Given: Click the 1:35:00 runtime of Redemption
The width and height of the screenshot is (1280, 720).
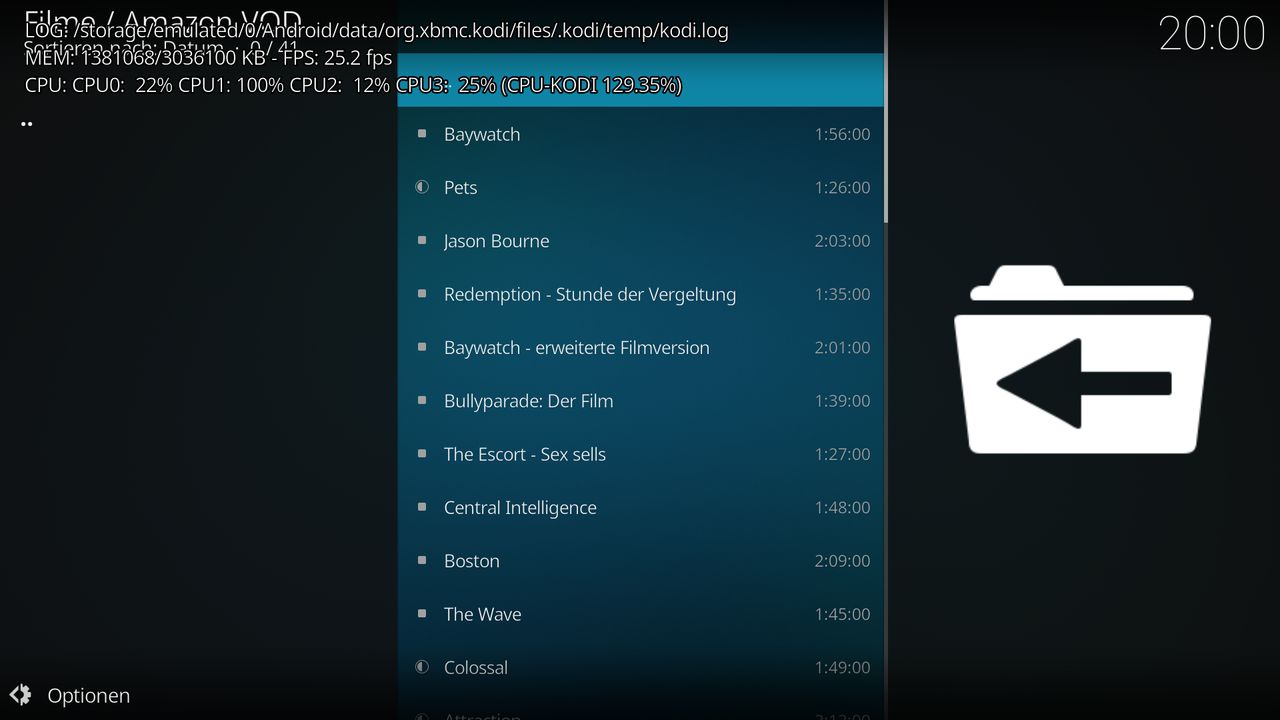Looking at the screenshot, I should pyautogui.click(x=842, y=294).
